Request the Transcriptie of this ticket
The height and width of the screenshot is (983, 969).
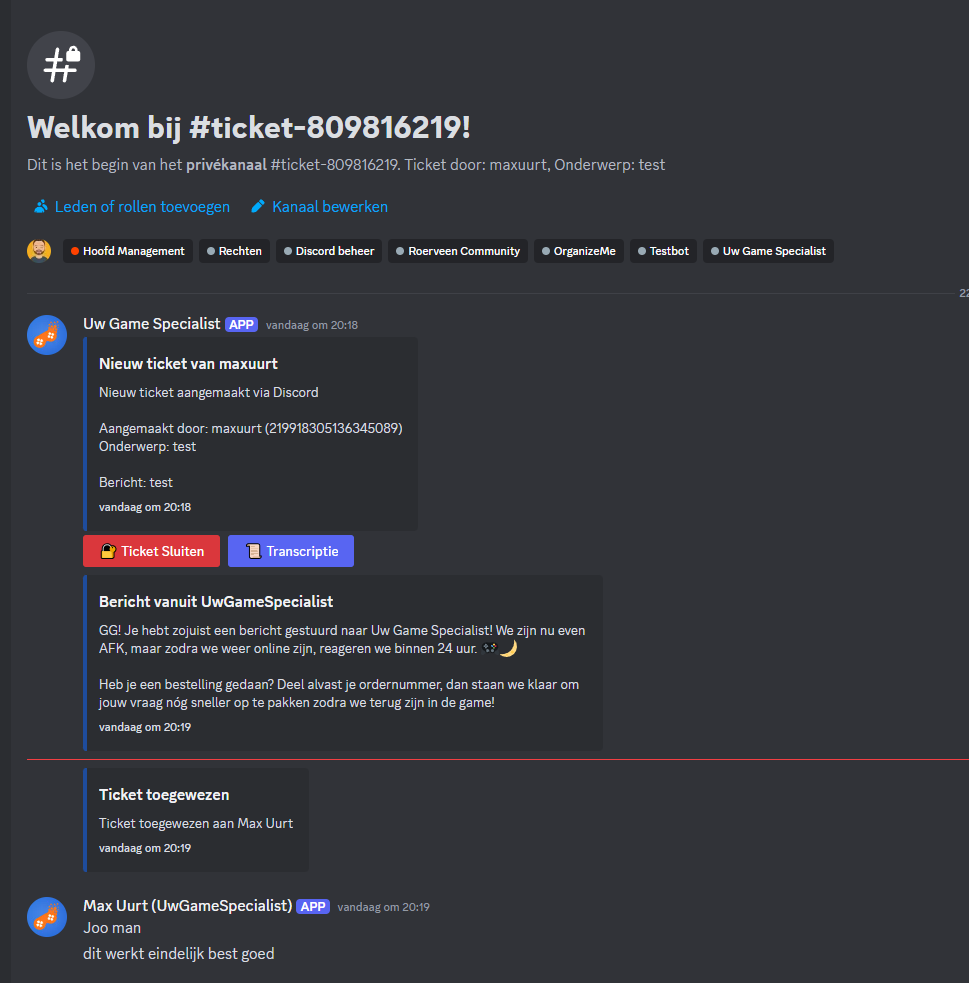click(291, 551)
